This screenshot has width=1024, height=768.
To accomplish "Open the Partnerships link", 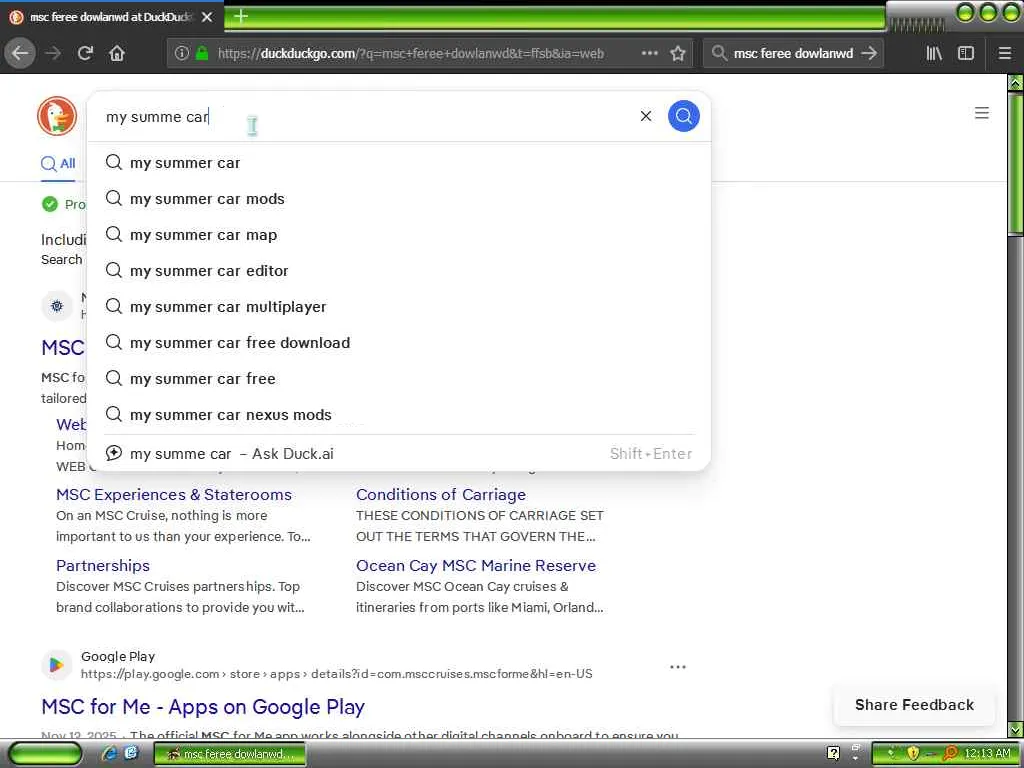I will click(x=103, y=566).
